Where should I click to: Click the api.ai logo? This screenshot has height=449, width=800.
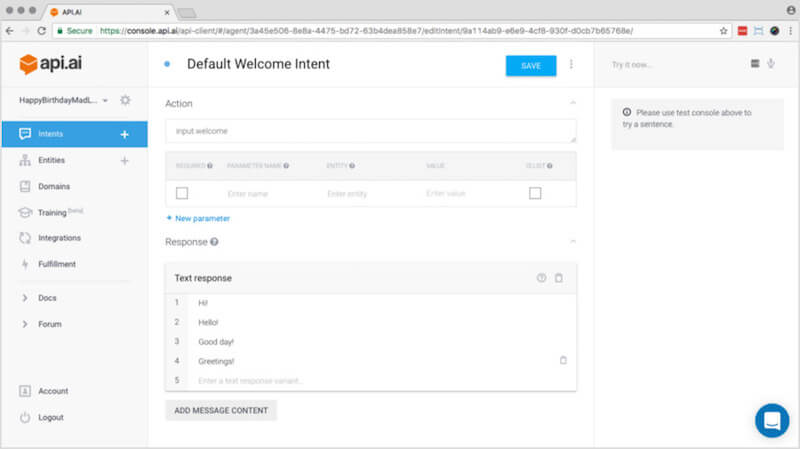click(x=50, y=64)
